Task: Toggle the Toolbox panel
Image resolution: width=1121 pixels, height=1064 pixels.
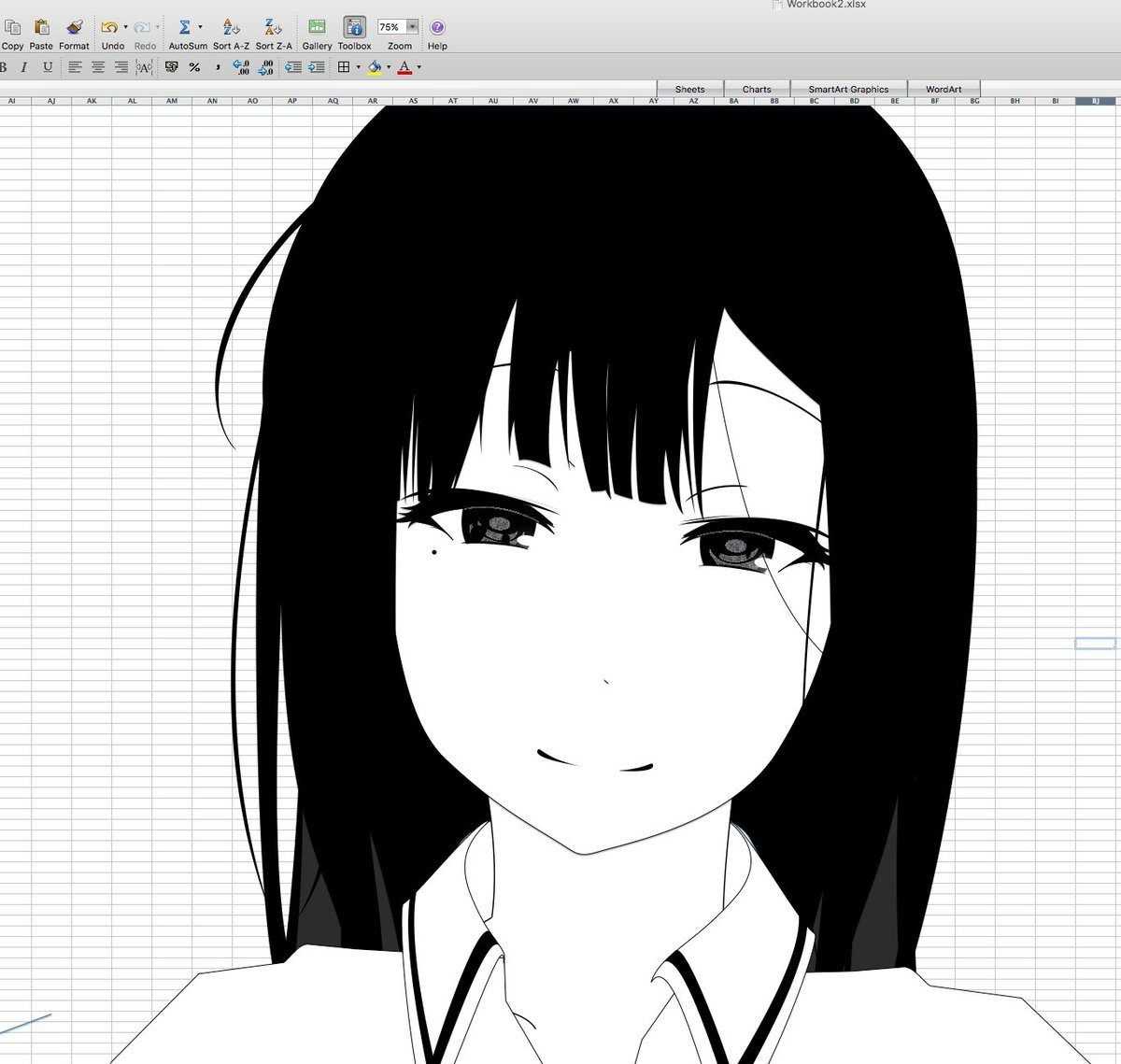Action: pos(354,27)
